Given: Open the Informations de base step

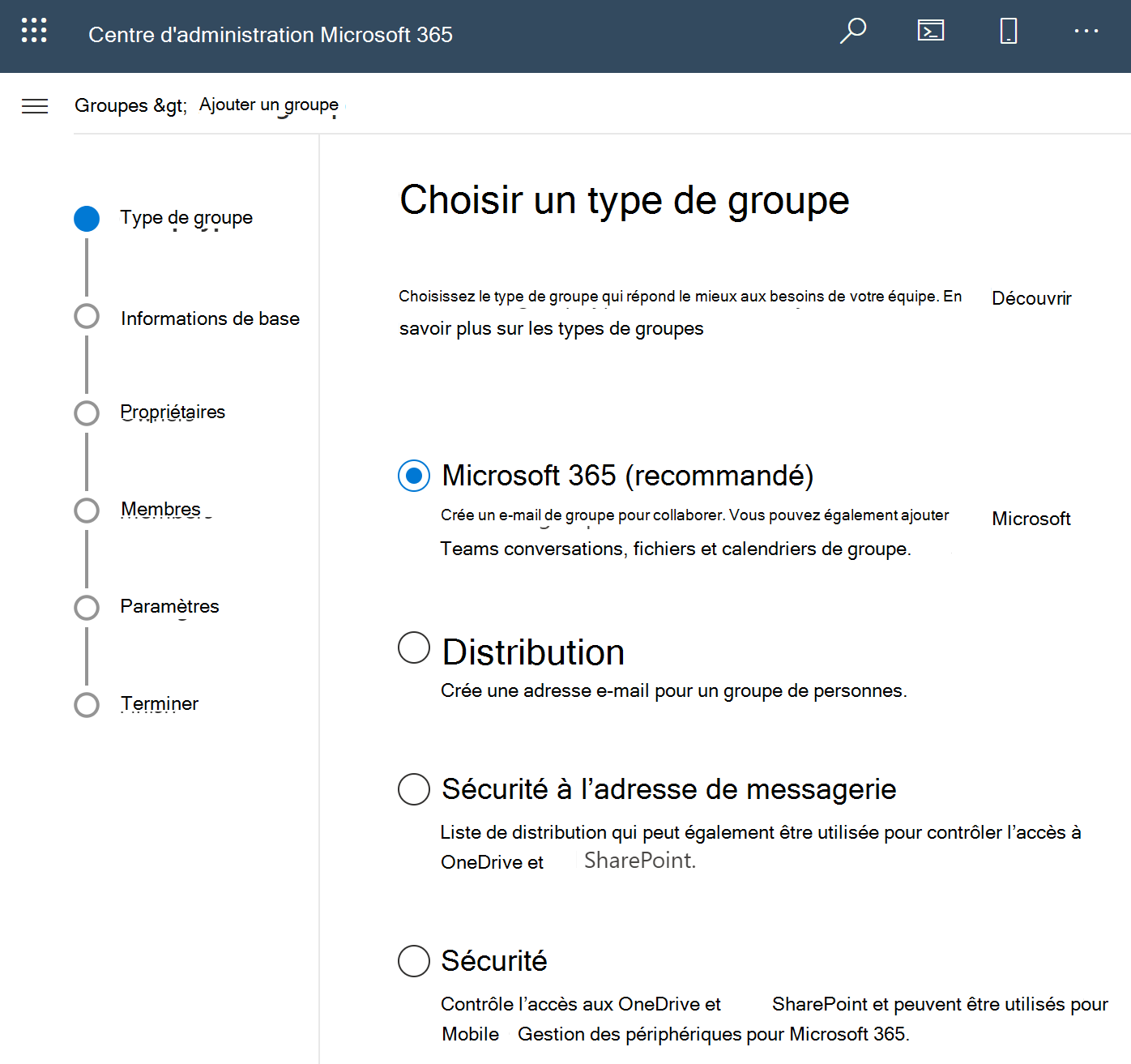Looking at the screenshot, I should point(210,318).
